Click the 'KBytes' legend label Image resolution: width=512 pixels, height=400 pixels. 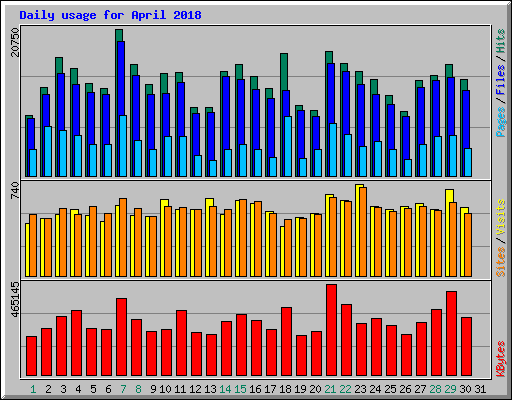pyautogui.click(x=501, y=359)
